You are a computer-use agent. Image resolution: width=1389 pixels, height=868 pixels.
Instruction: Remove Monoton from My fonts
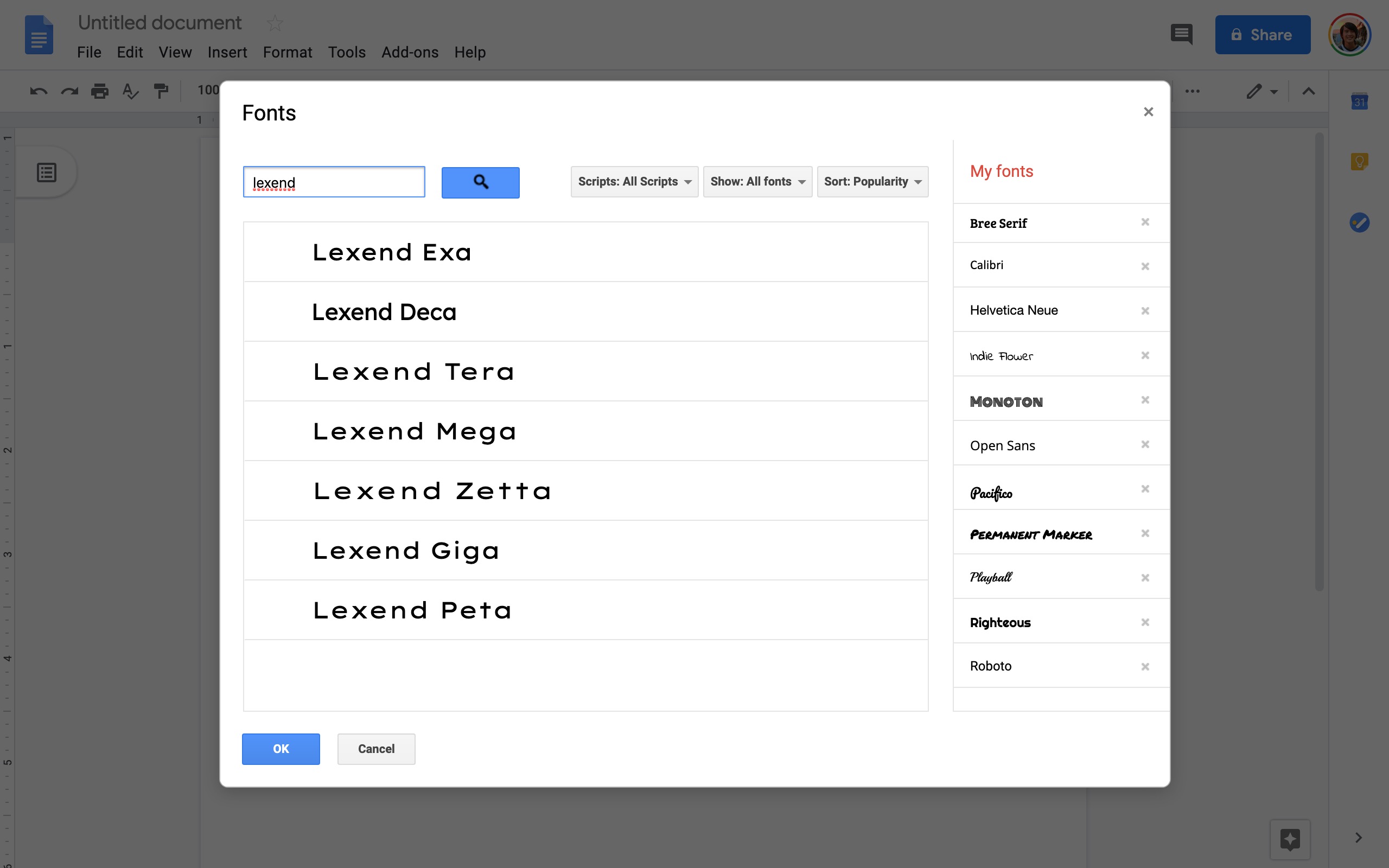pos(1145,399)
